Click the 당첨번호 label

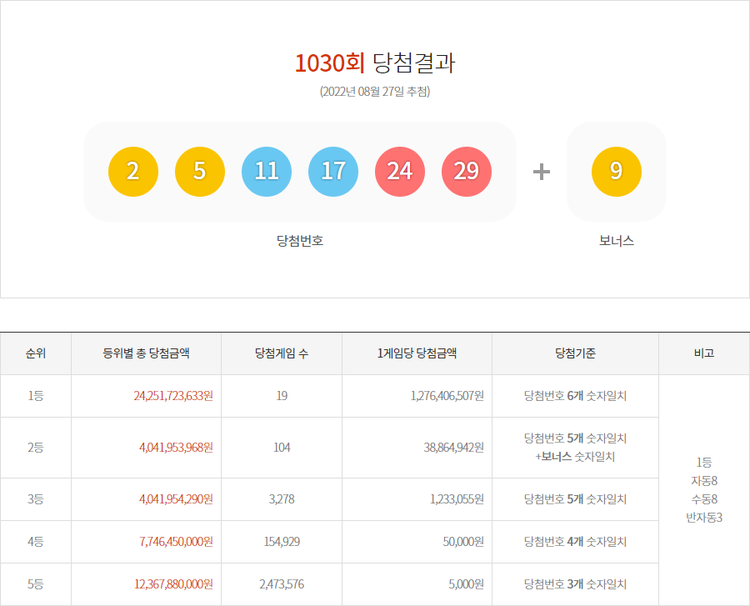pos(300,241)
